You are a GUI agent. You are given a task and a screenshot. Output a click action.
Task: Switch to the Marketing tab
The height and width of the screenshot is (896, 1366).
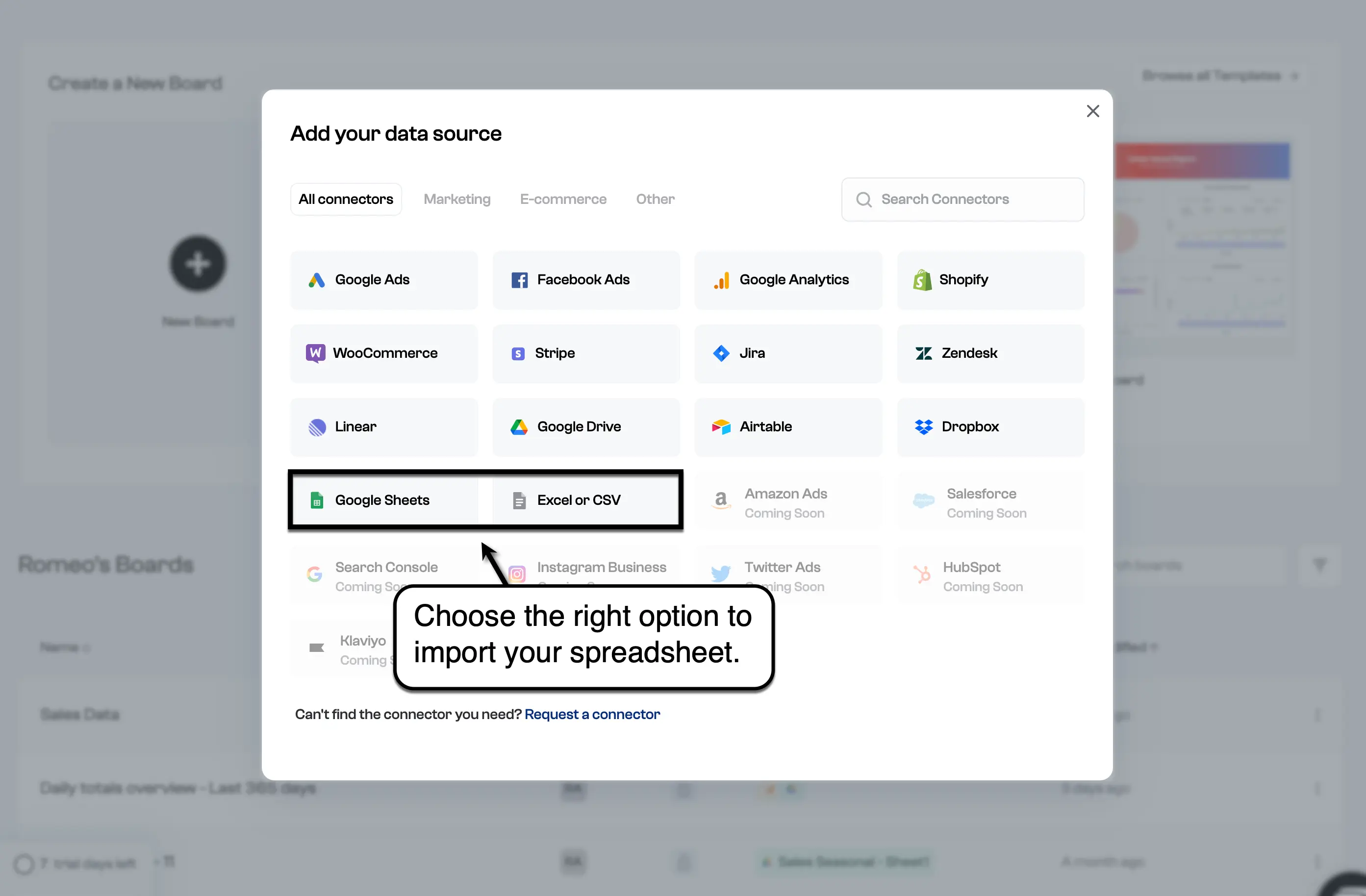tap(457, 199)
